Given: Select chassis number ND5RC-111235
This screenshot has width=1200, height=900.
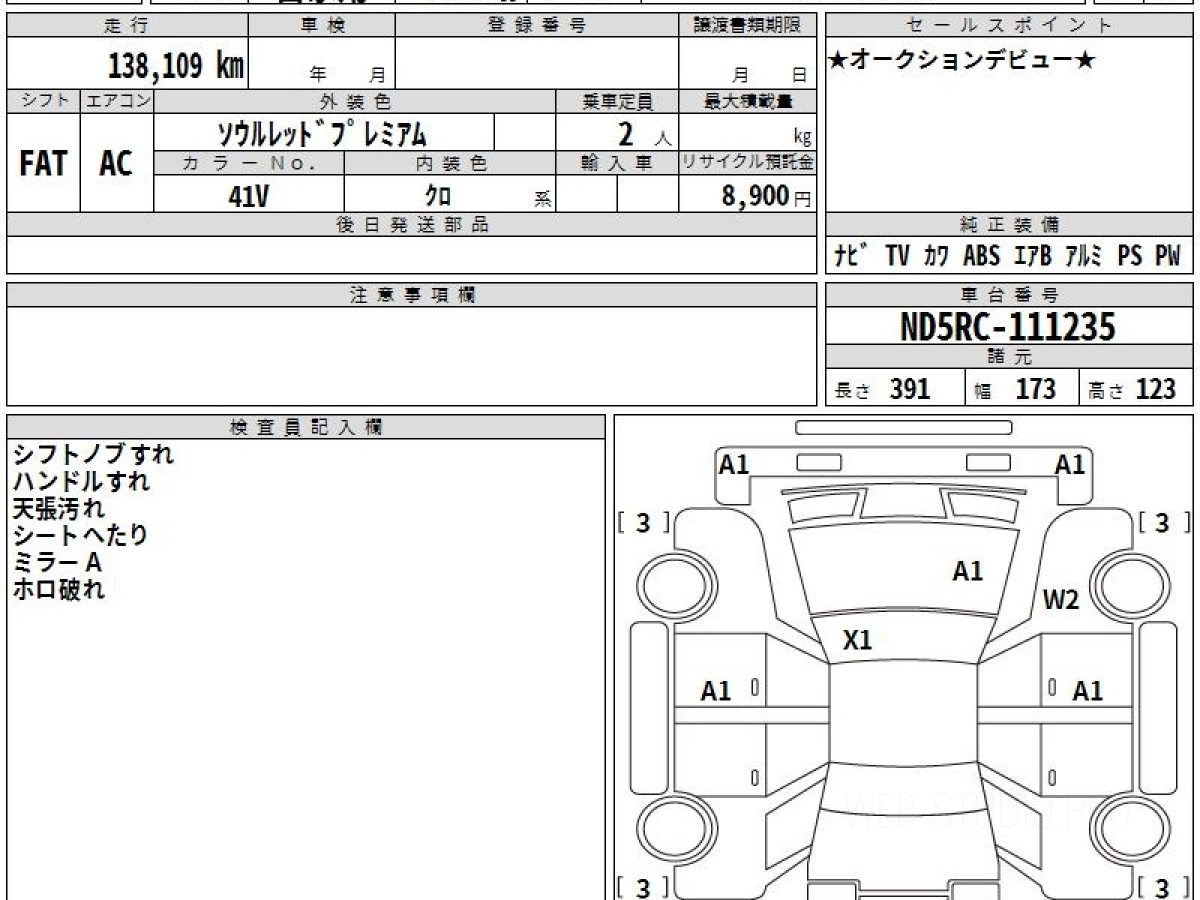Looking at the screenshot, I should click(x=1008, y=326).
